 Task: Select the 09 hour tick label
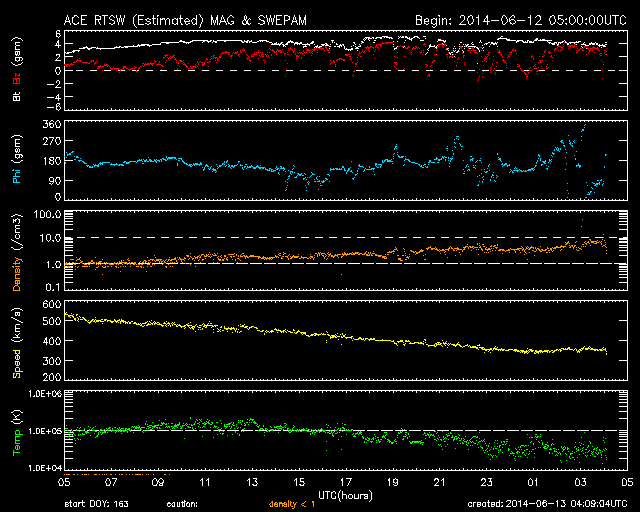pyautogui.click(x=158, y=482)
